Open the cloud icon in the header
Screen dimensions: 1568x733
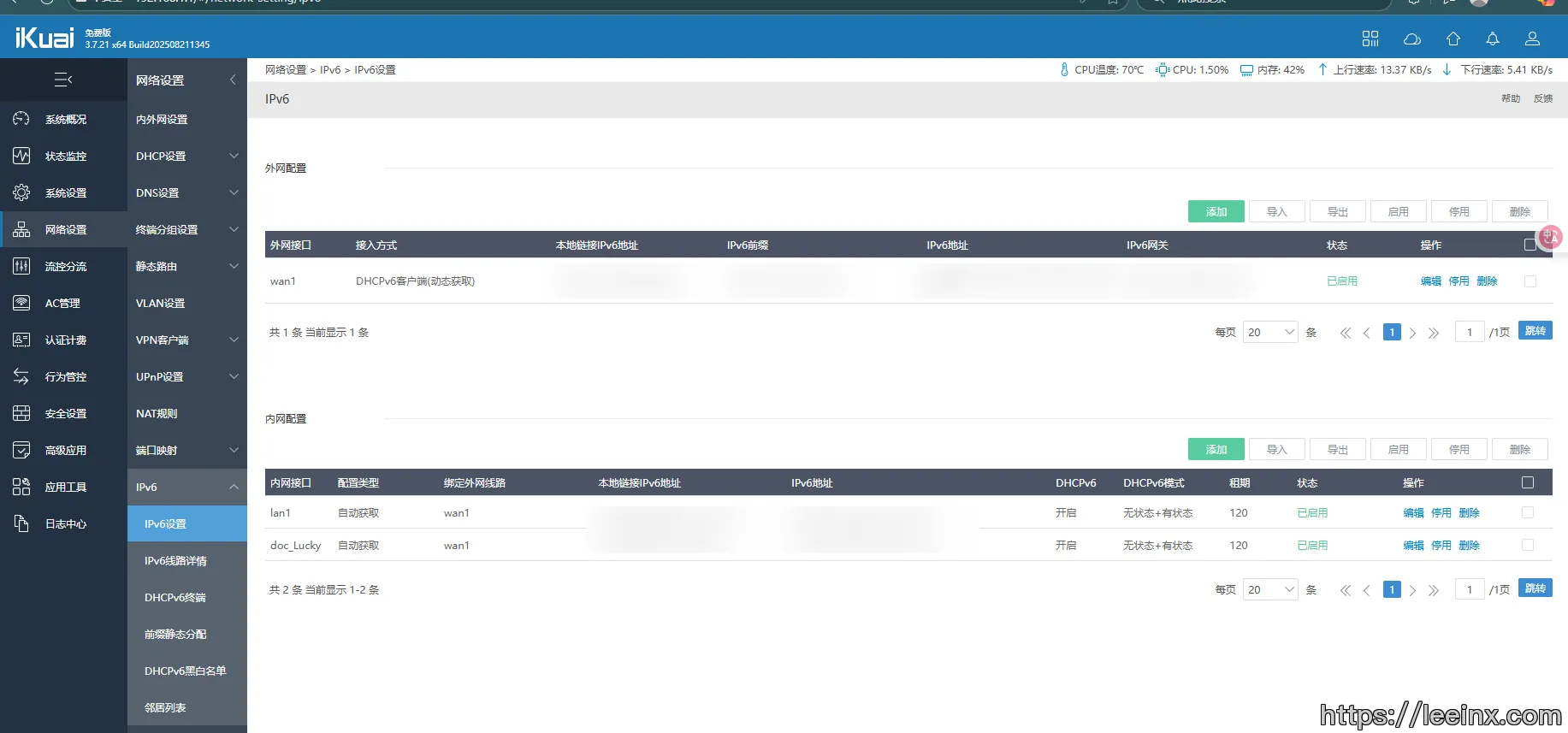pos(1411,39)
